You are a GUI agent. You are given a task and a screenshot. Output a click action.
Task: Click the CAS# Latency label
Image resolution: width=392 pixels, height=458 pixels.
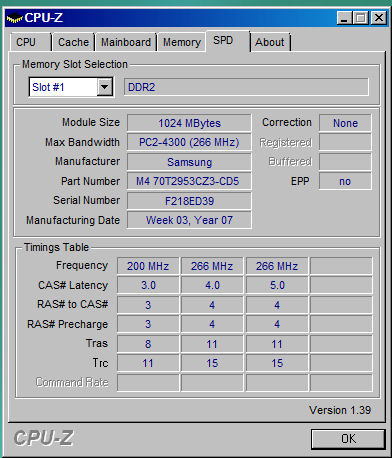[x=73, y=285]
